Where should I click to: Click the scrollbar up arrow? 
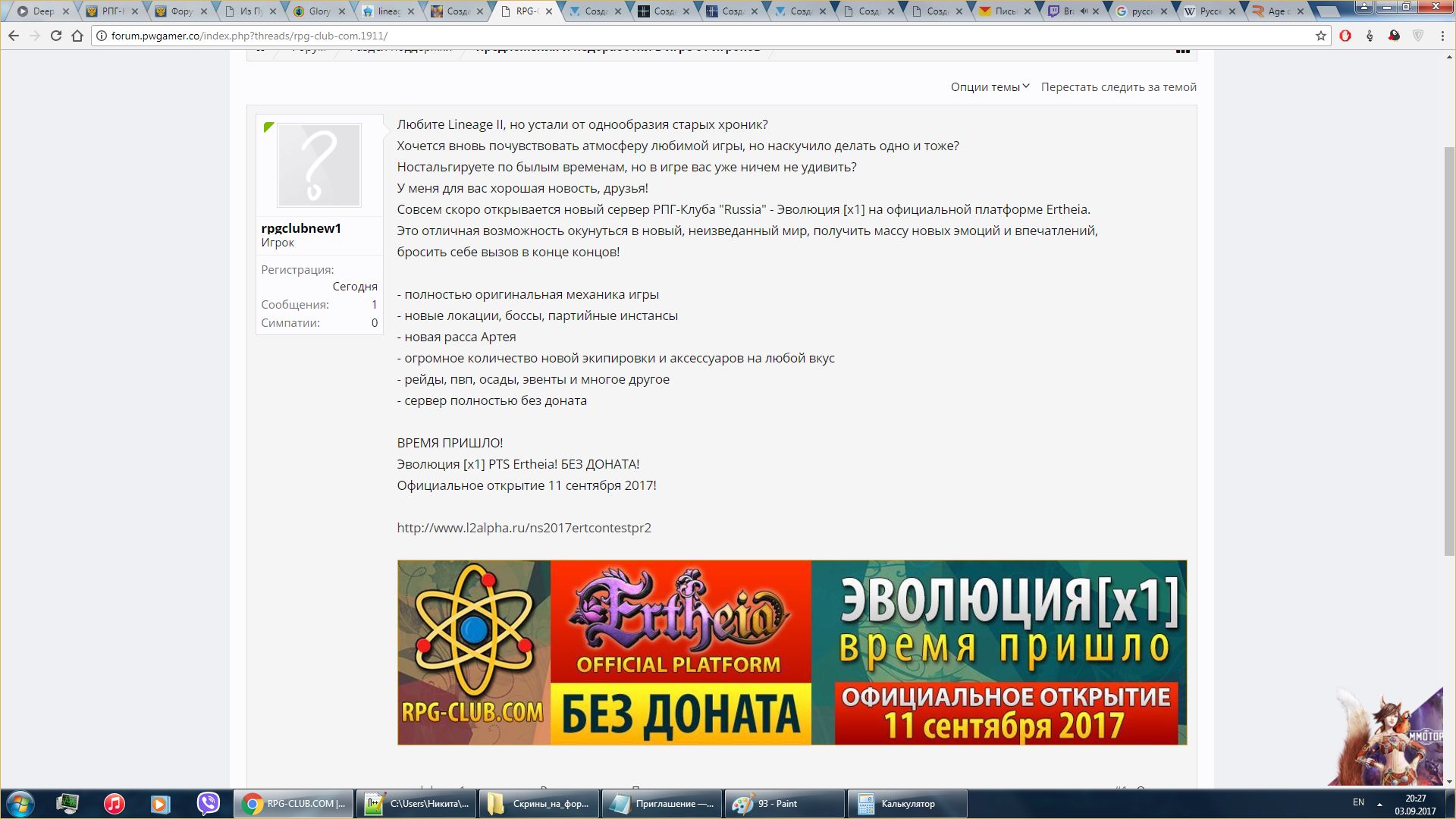1449,56
